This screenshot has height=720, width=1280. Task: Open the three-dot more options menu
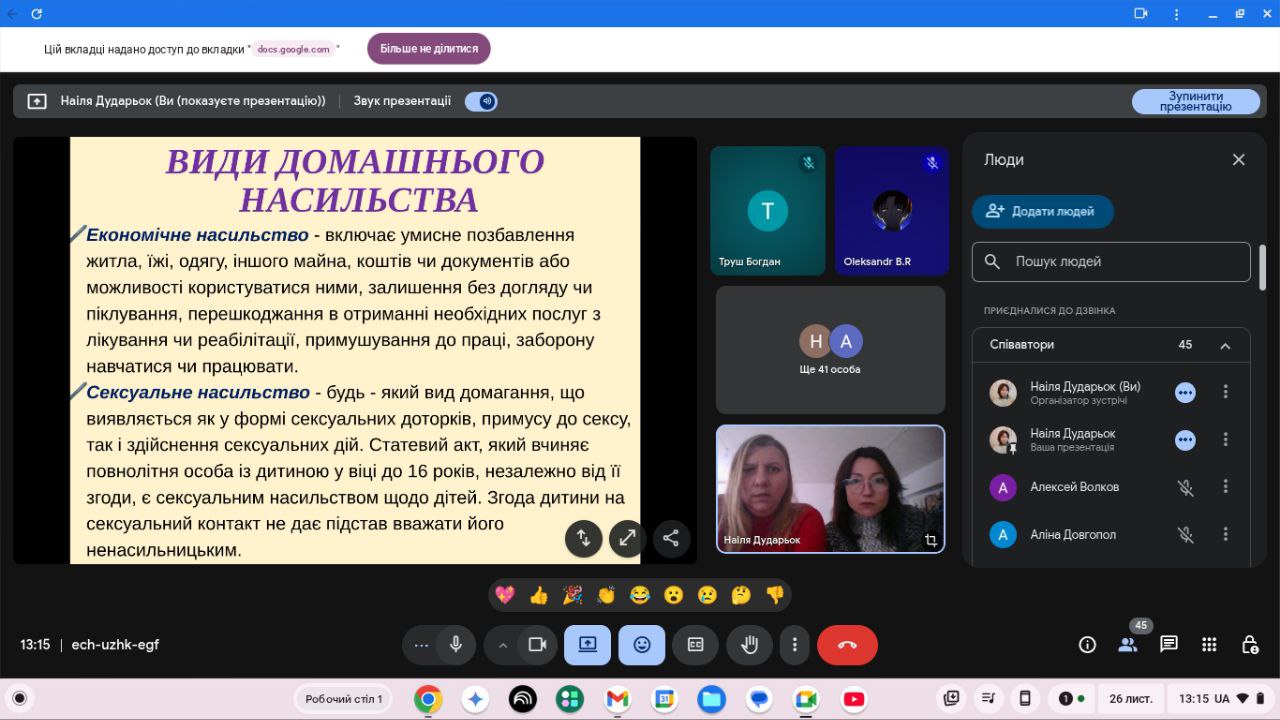[x=794, y=645]
